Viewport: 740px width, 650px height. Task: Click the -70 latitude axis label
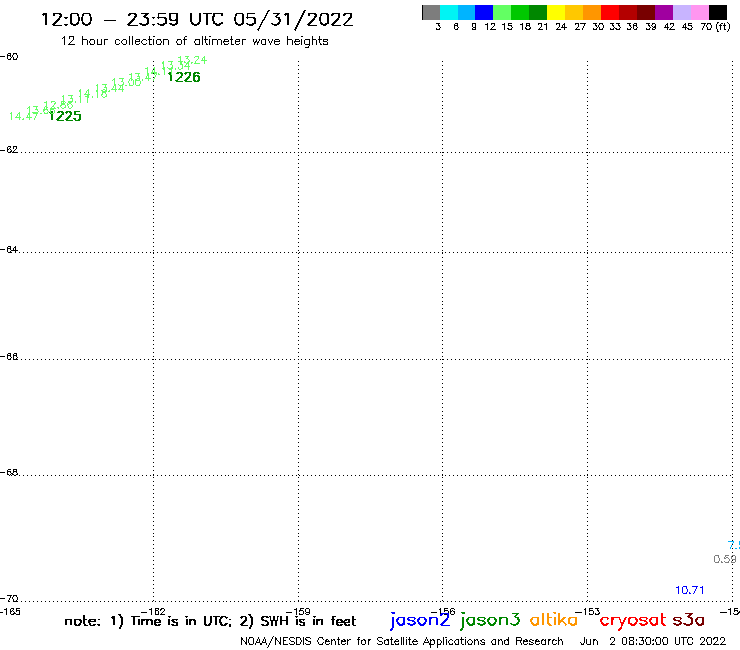pos(9,599)
